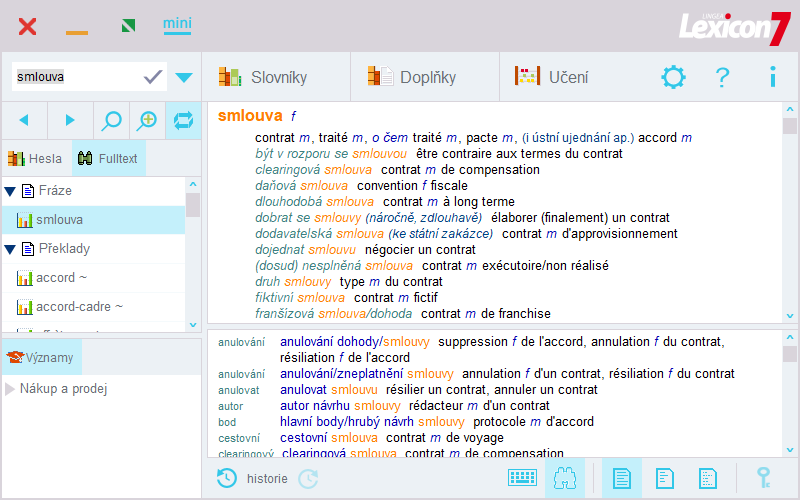Click the magnifier search icon
The height and width of the screenshot is (500, 800).
click(x=112, y=121)
